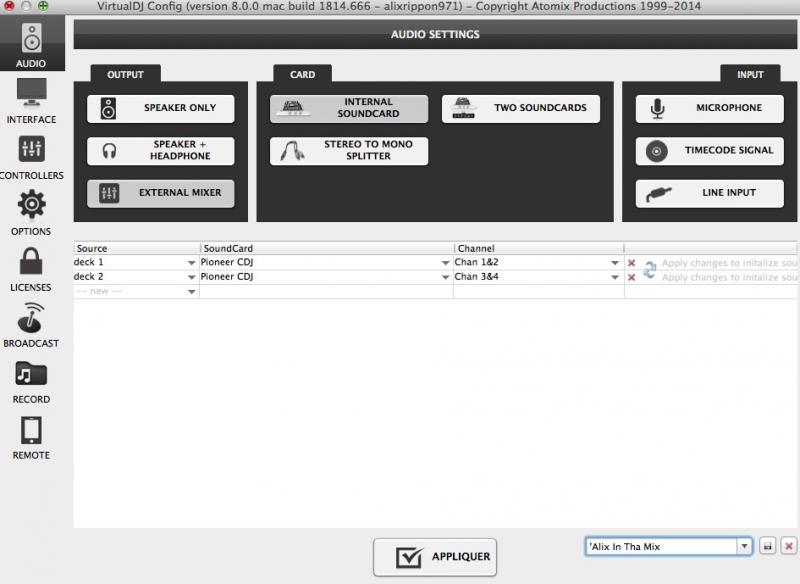Open the Licenses padlock section

click(x=32, y=269)
